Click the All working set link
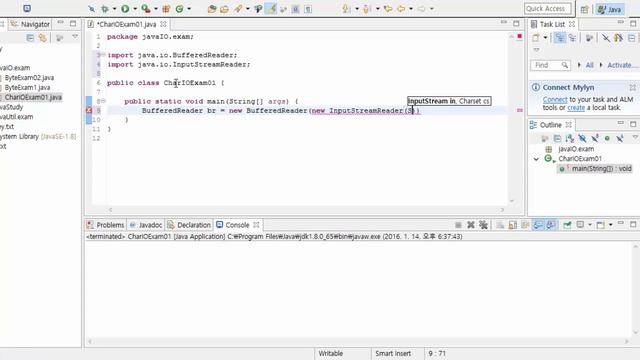This screenshot has height=360, width=640. 589,65
